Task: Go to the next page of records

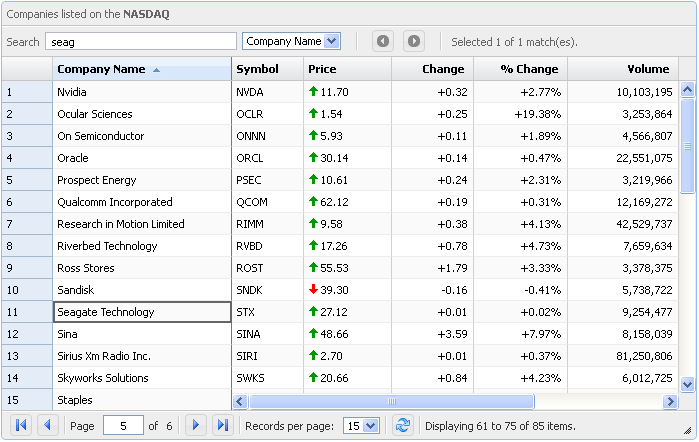Action: pyautogui.click(x=197, y=426)
